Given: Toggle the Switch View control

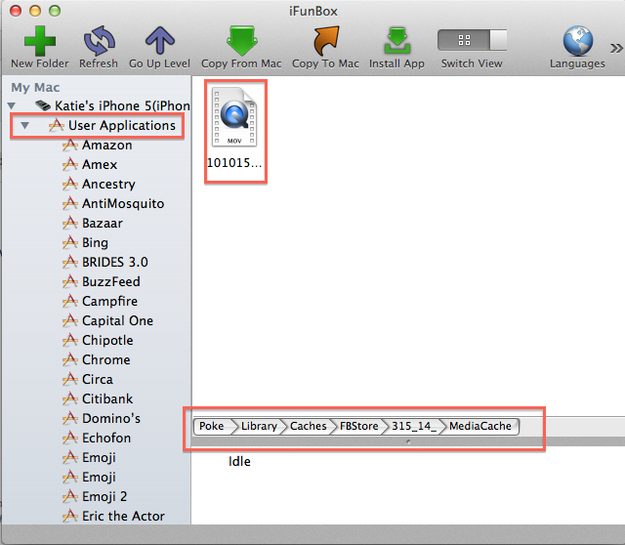Looking at the screenshot, I should pos(472,40).
